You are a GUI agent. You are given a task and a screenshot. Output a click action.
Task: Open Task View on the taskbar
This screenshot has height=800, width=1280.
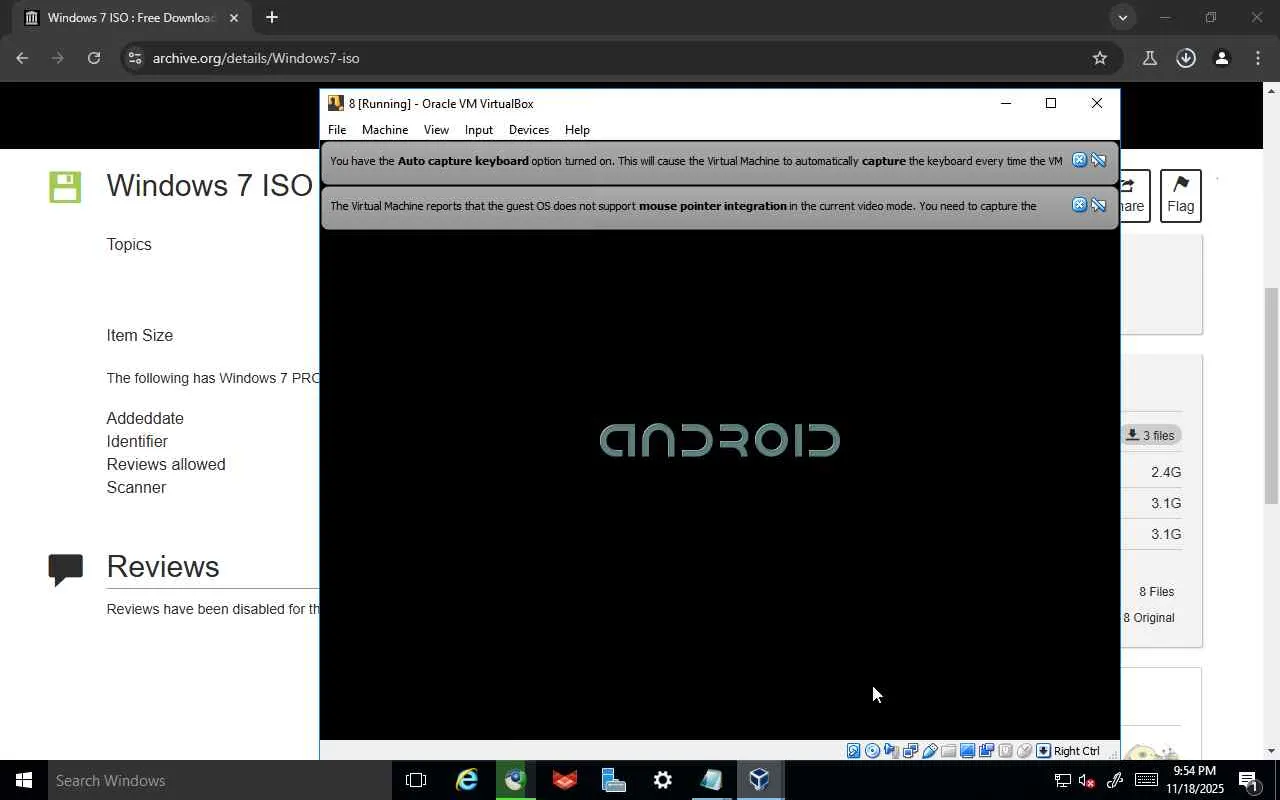[x=416, y=780]
